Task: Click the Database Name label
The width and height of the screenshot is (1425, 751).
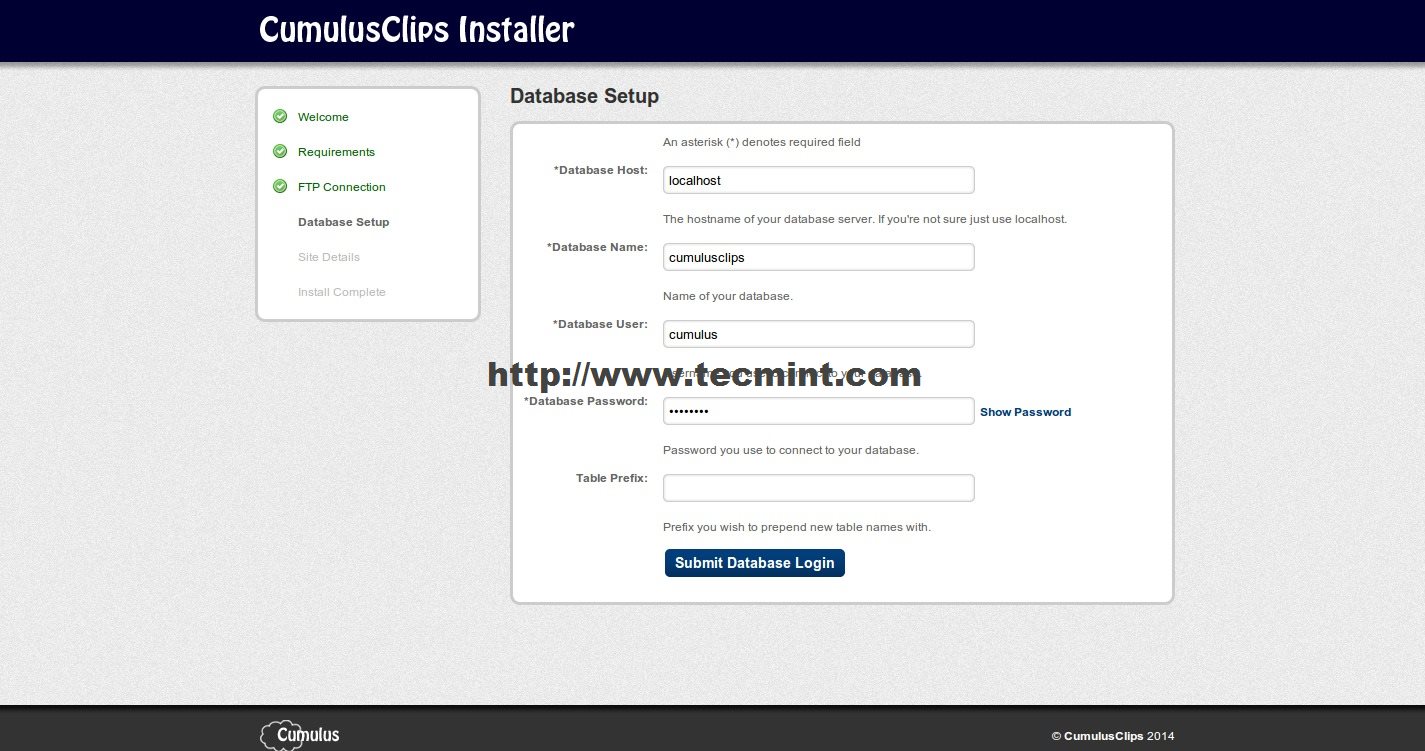Action: (x=597, y=247)
